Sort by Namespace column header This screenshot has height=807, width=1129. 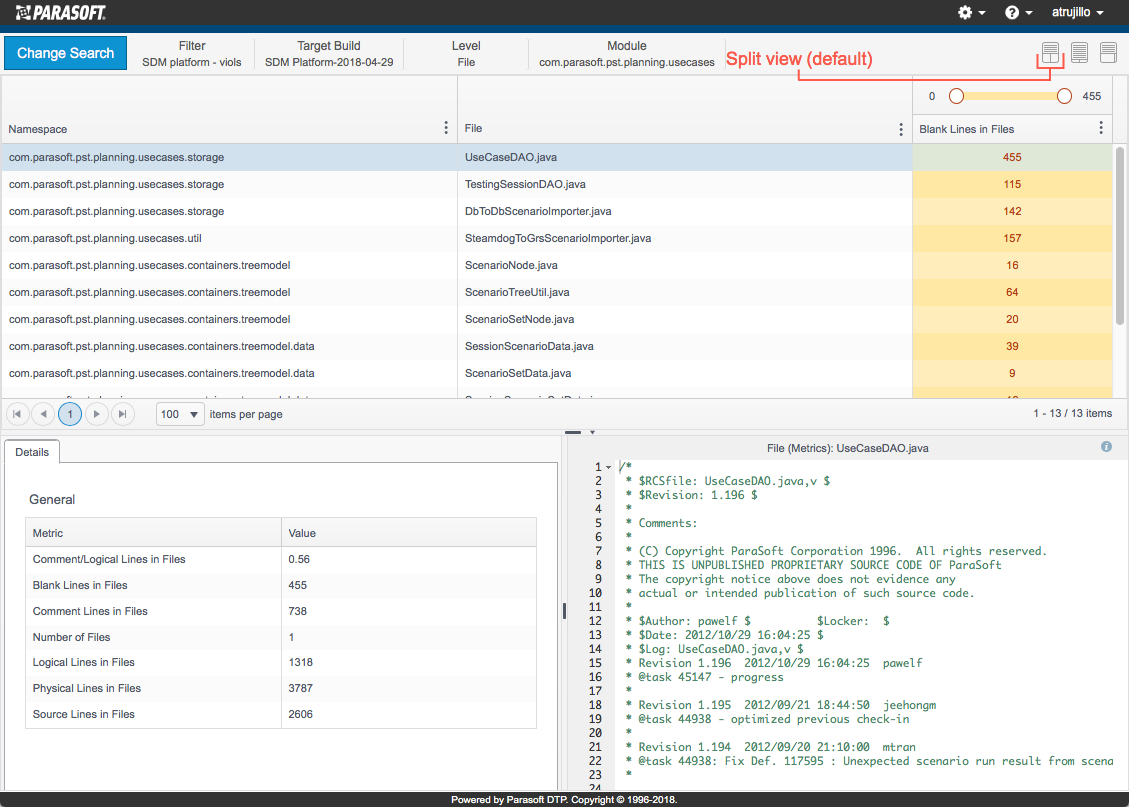point(37,129)
